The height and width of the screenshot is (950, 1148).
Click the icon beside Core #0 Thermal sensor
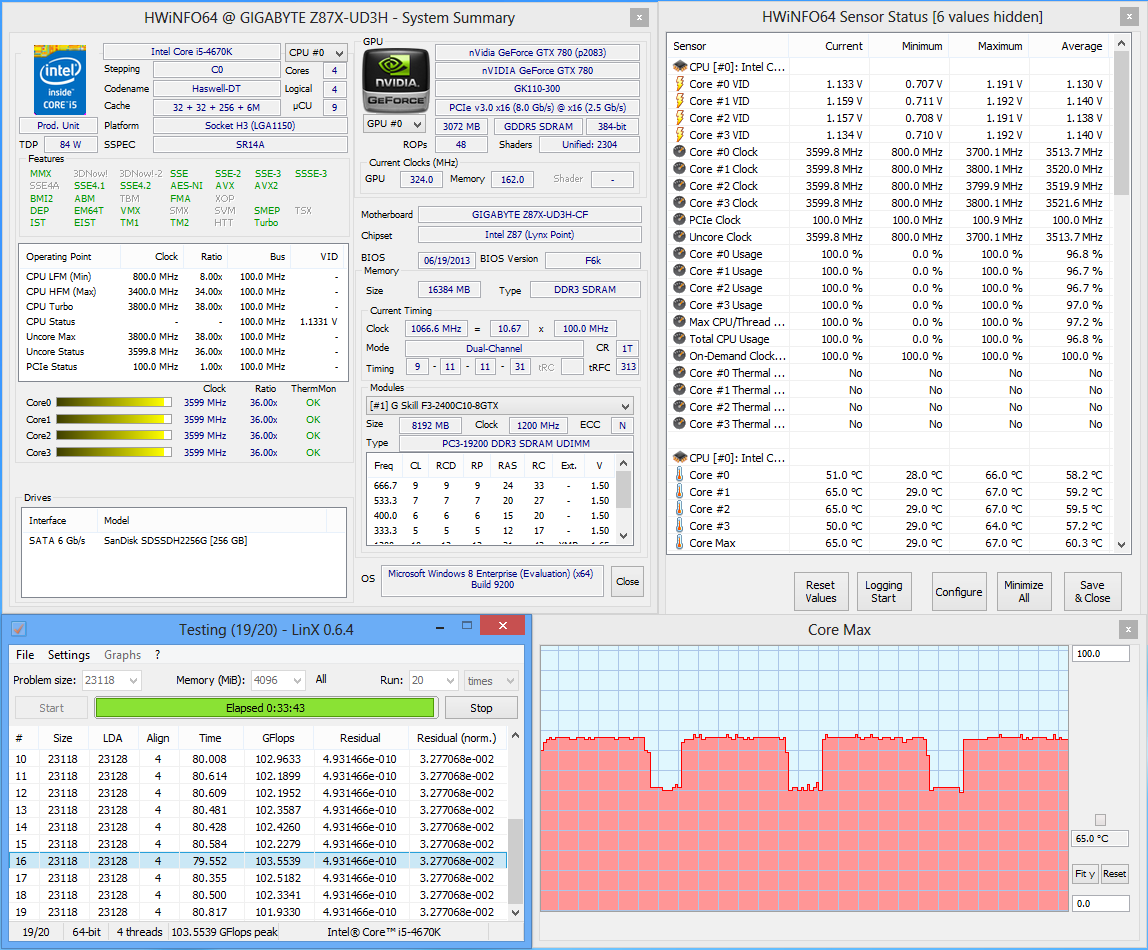679,372
